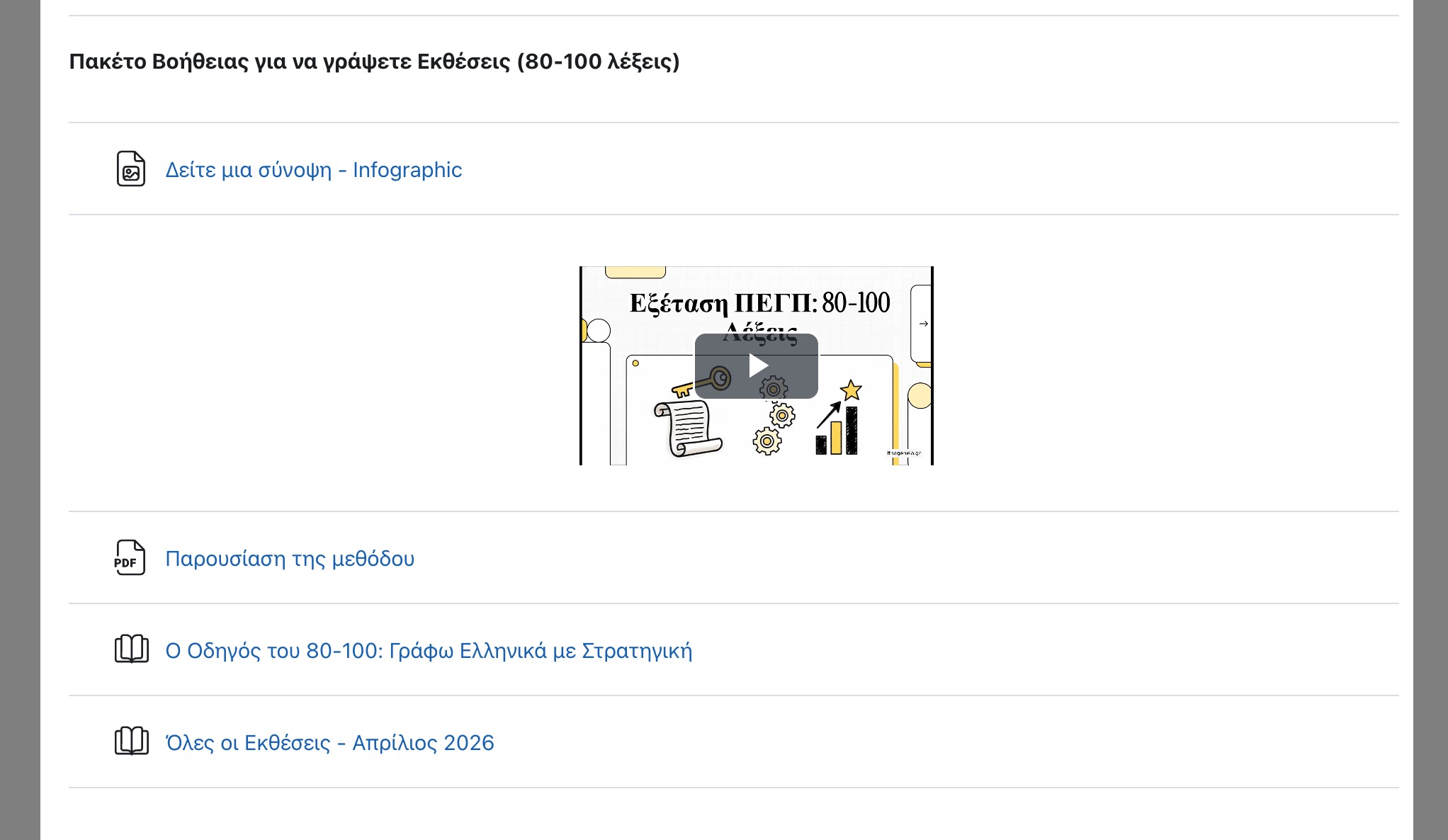
Task: Click the right arrow on the video thumbnail
Action: click(923, 324)
